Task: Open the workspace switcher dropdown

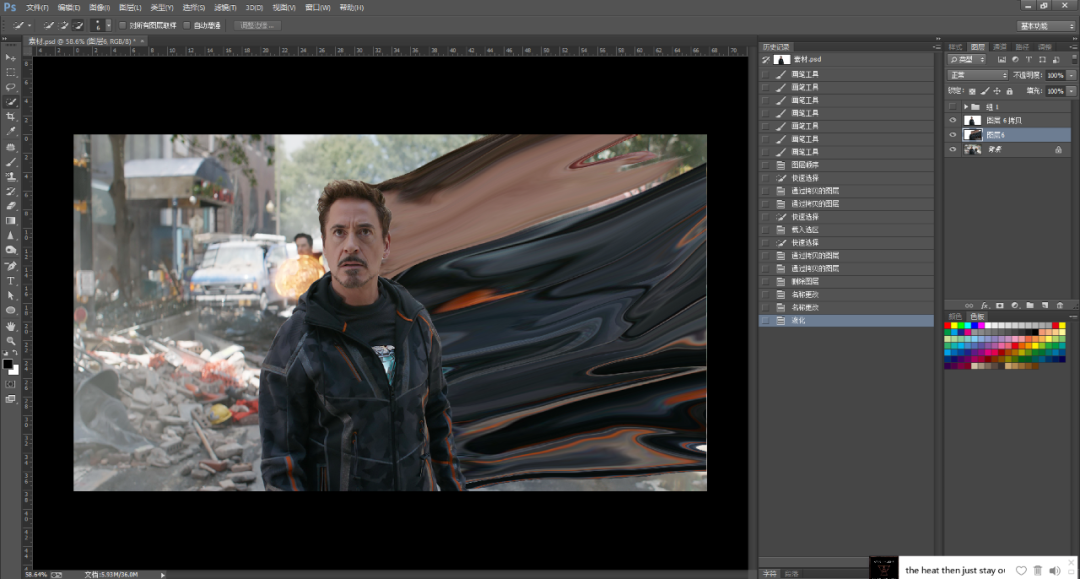Action: pyautogui.click(x=1047, y=26)
